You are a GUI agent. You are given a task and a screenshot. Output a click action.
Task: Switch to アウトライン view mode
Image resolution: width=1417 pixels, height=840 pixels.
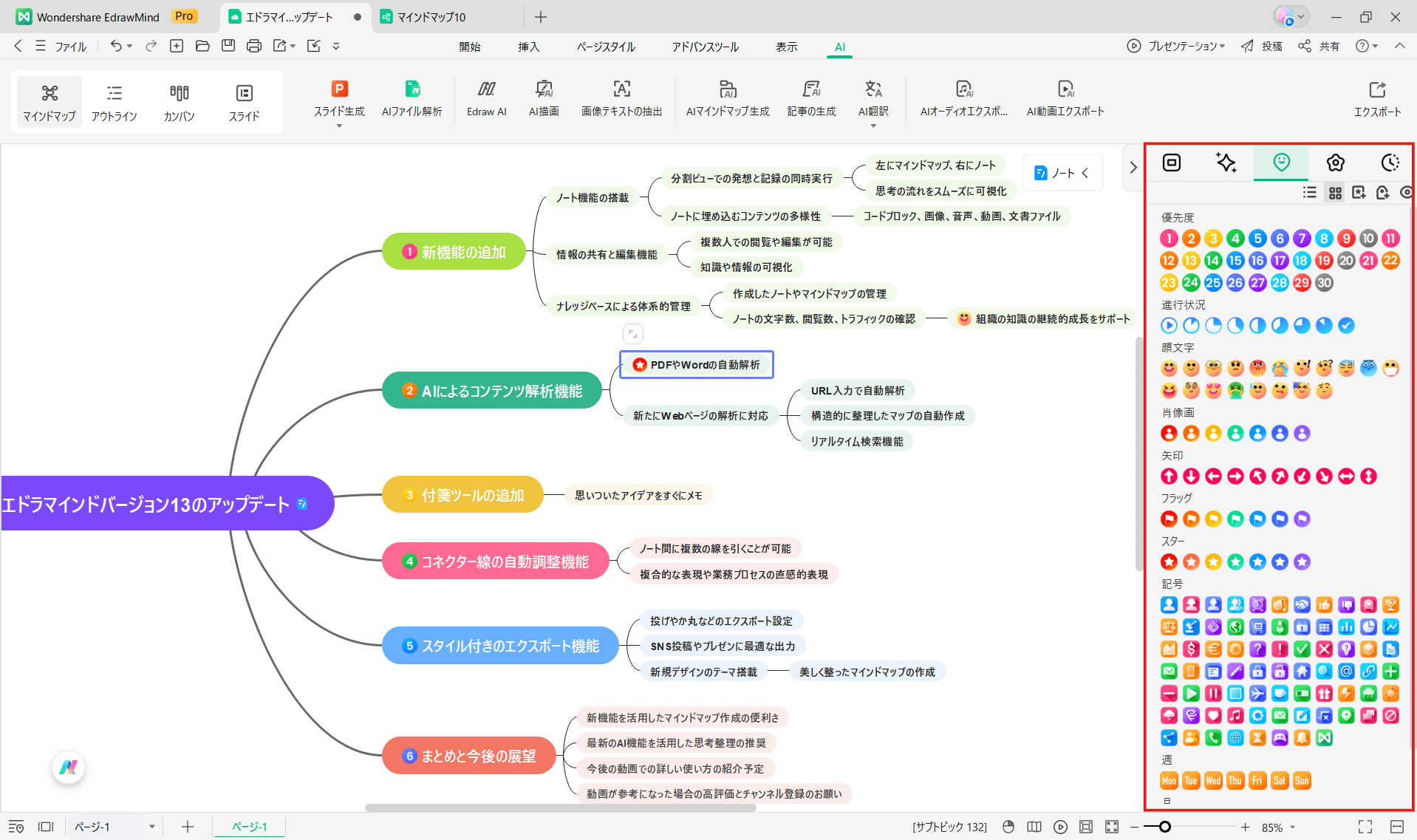click(115, 102)
